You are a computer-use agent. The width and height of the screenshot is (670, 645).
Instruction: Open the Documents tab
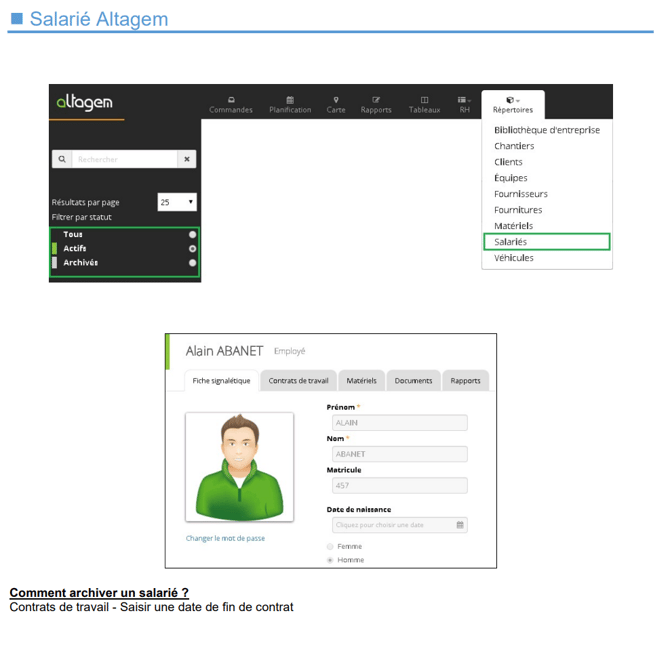pyautogui.click(x=413, y=380)
